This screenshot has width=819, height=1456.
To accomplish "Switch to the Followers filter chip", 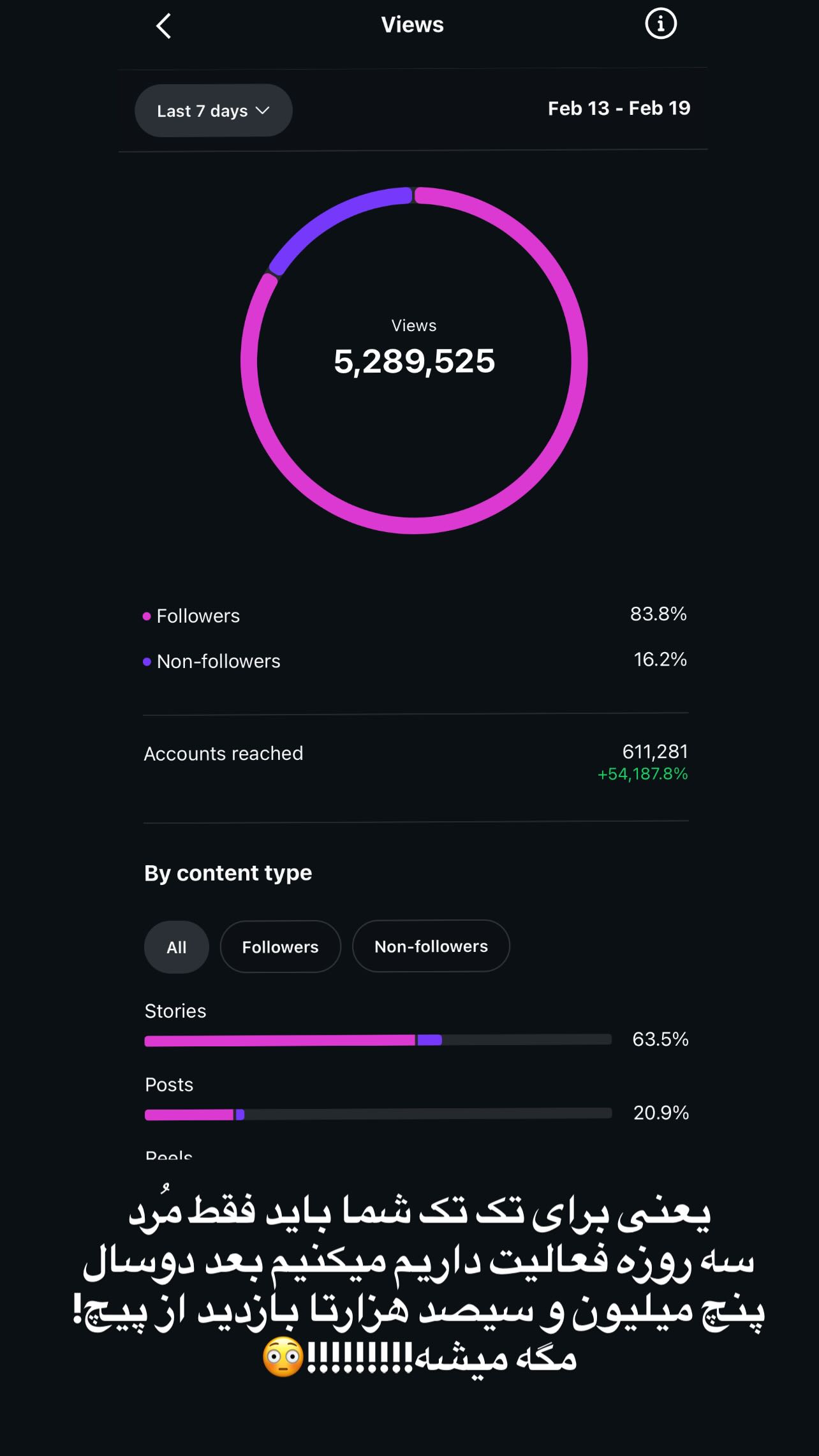I will [280, 947].
